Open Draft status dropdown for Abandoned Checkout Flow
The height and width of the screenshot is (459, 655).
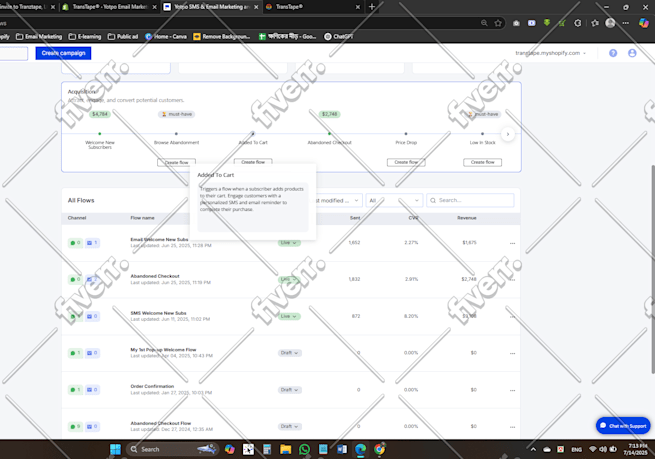(x=289, y=426)
